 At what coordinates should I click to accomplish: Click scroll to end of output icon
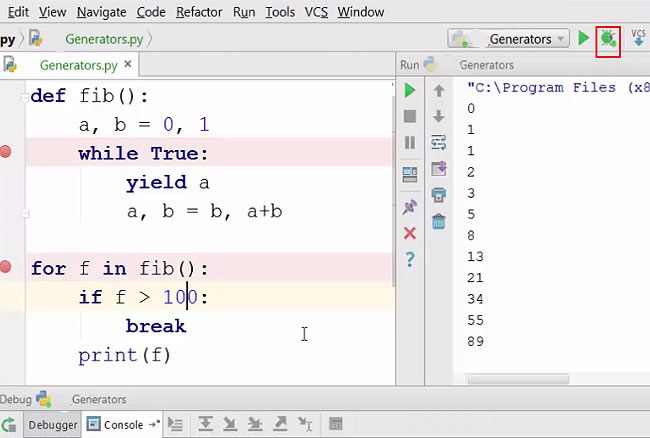(x=439, y=168)
